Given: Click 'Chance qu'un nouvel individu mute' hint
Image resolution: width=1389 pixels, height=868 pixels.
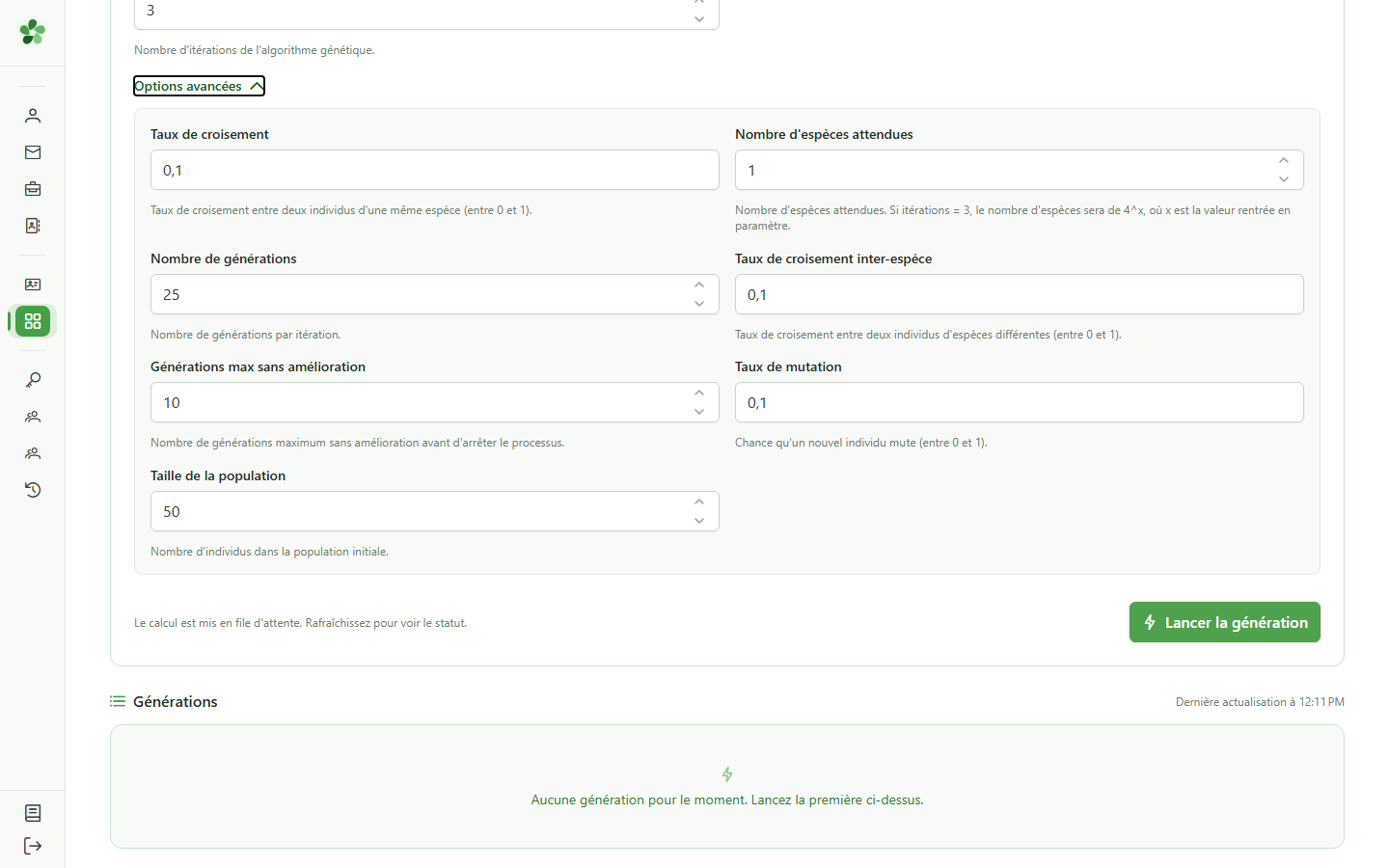Looking at the screenshot, I should 860,443.
